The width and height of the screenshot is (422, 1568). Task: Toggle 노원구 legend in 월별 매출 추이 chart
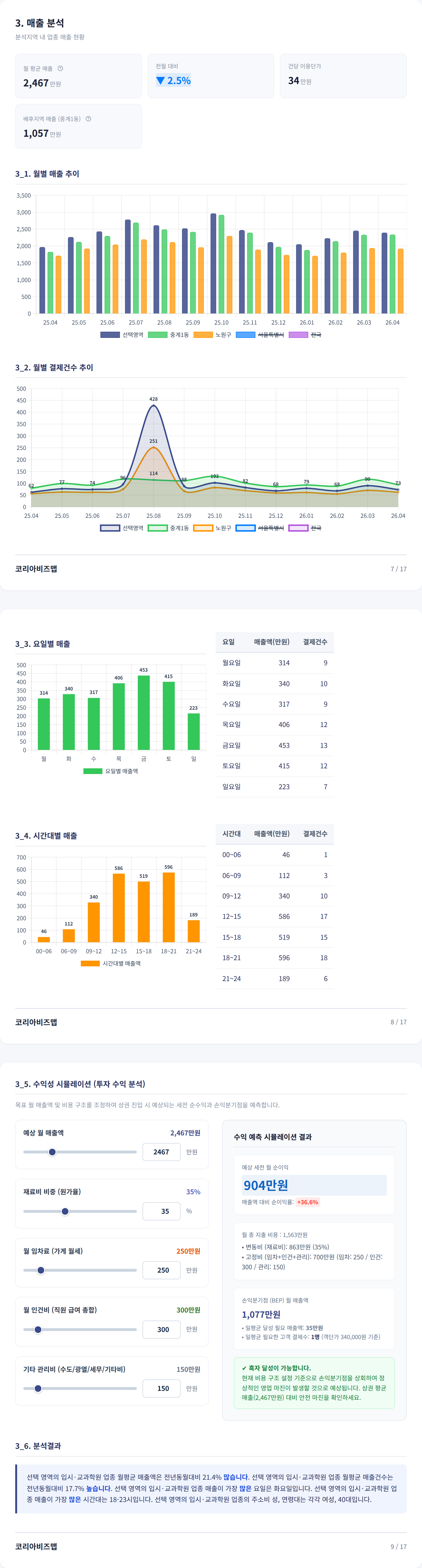point(212,335)
